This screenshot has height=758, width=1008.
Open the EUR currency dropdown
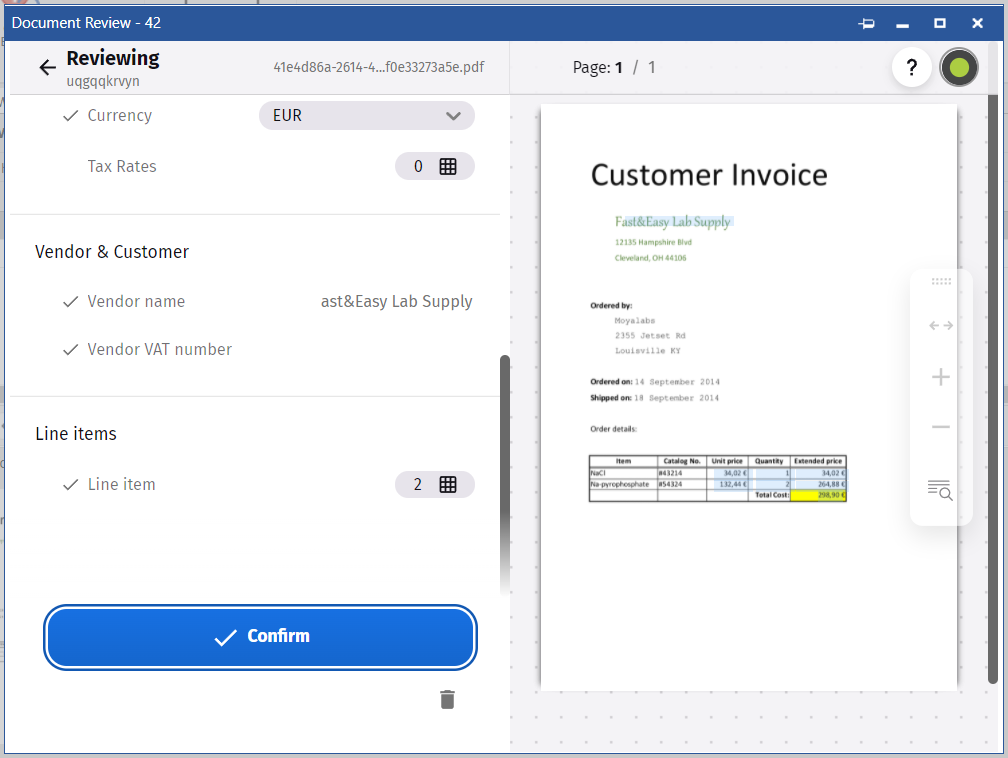click(366, 116)
